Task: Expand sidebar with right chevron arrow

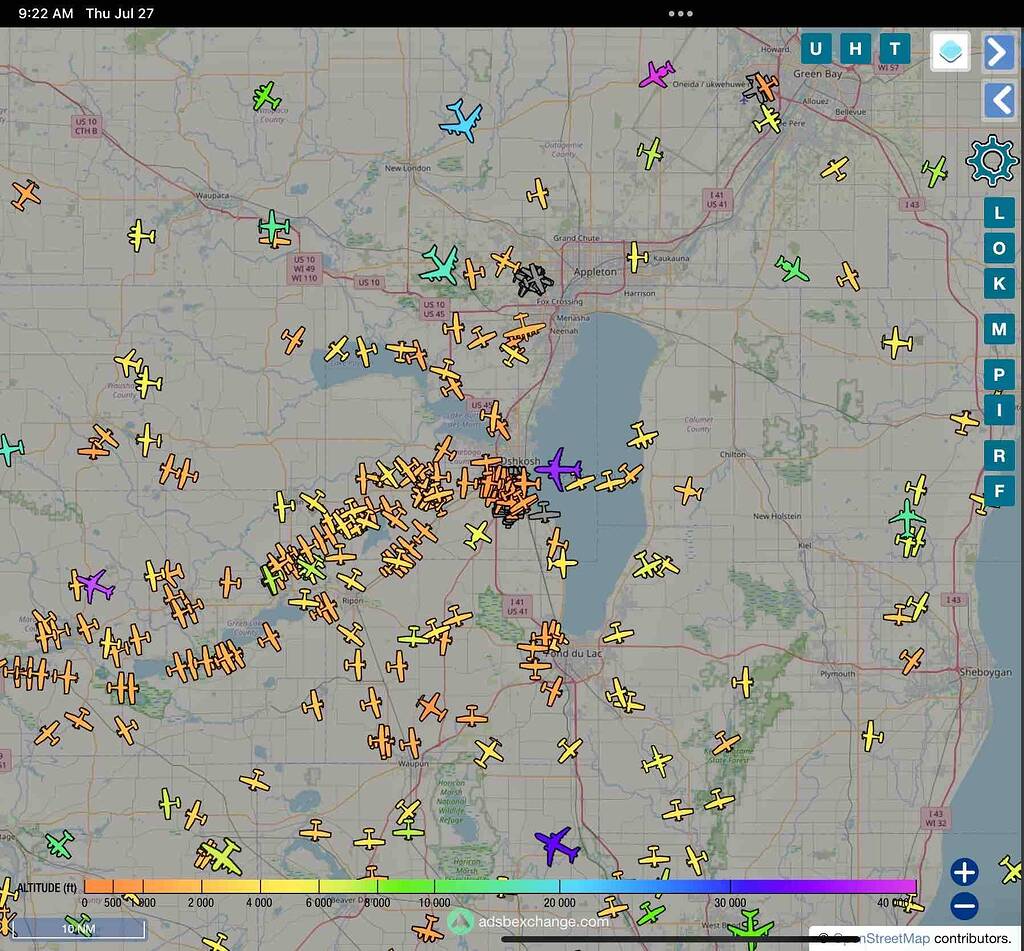Action: pyautogui.click(x=998, y=52)
